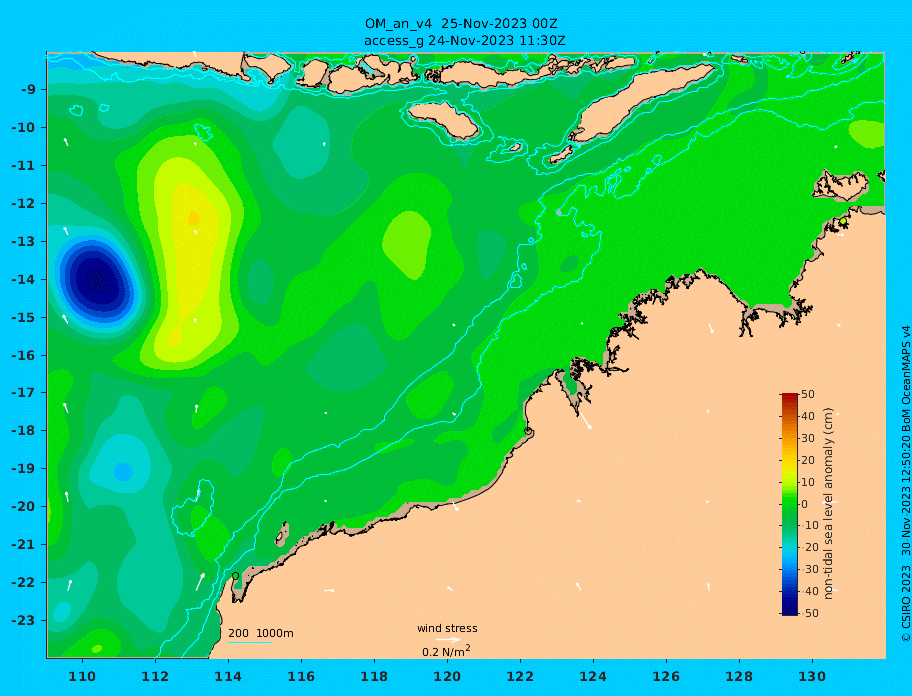
Task: Click the '200 1000m' depth contour label
Action: click(x=261, y=633)
